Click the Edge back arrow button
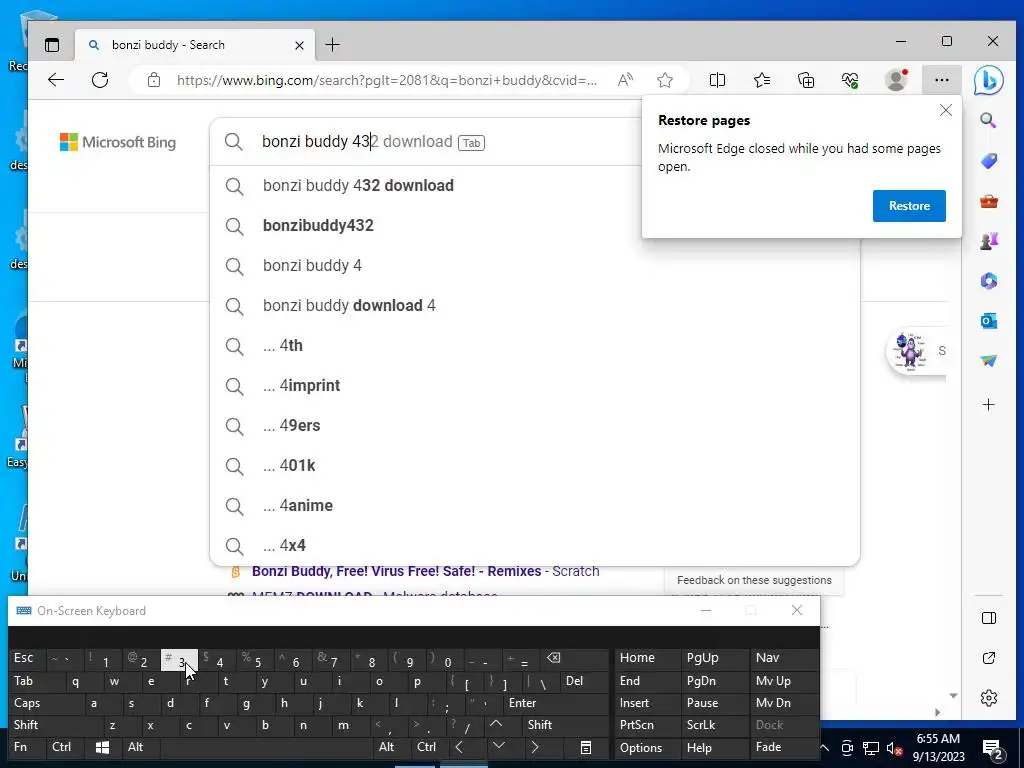 click(56, 80)
